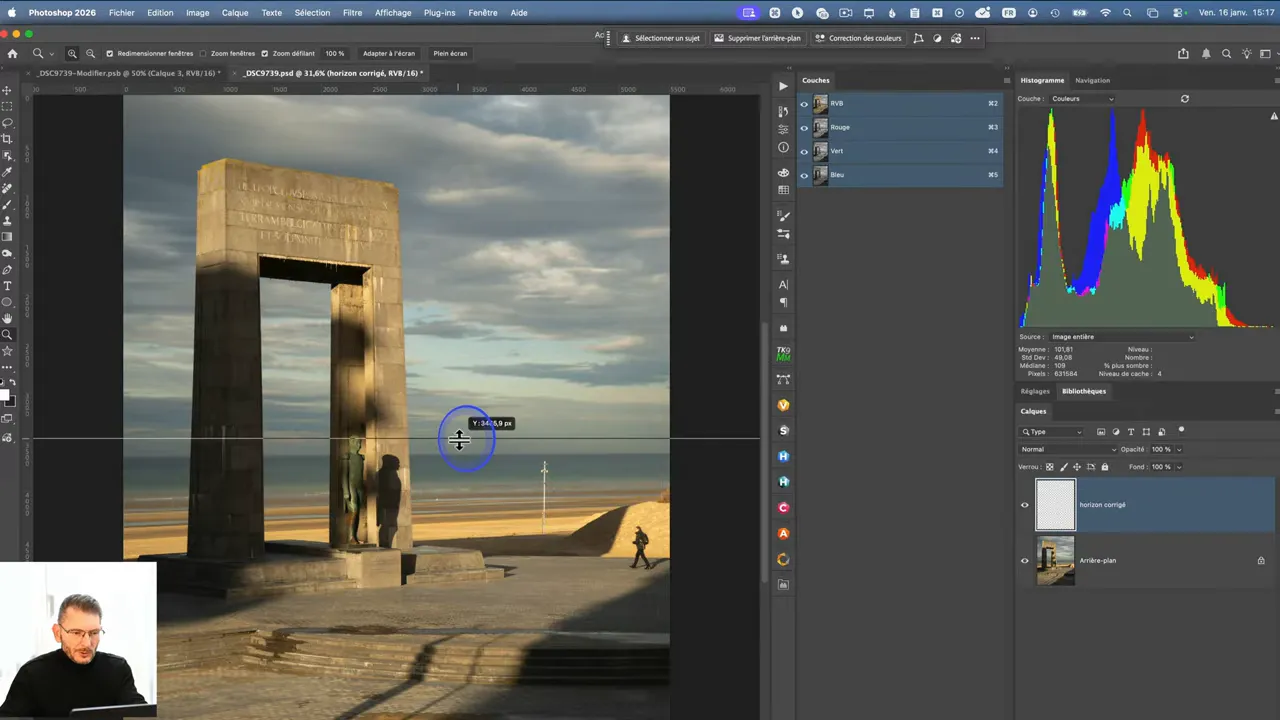Click the Home icon in options bar
The width and height of the screenshot is (1280, 720).
[x=12, y=53]
